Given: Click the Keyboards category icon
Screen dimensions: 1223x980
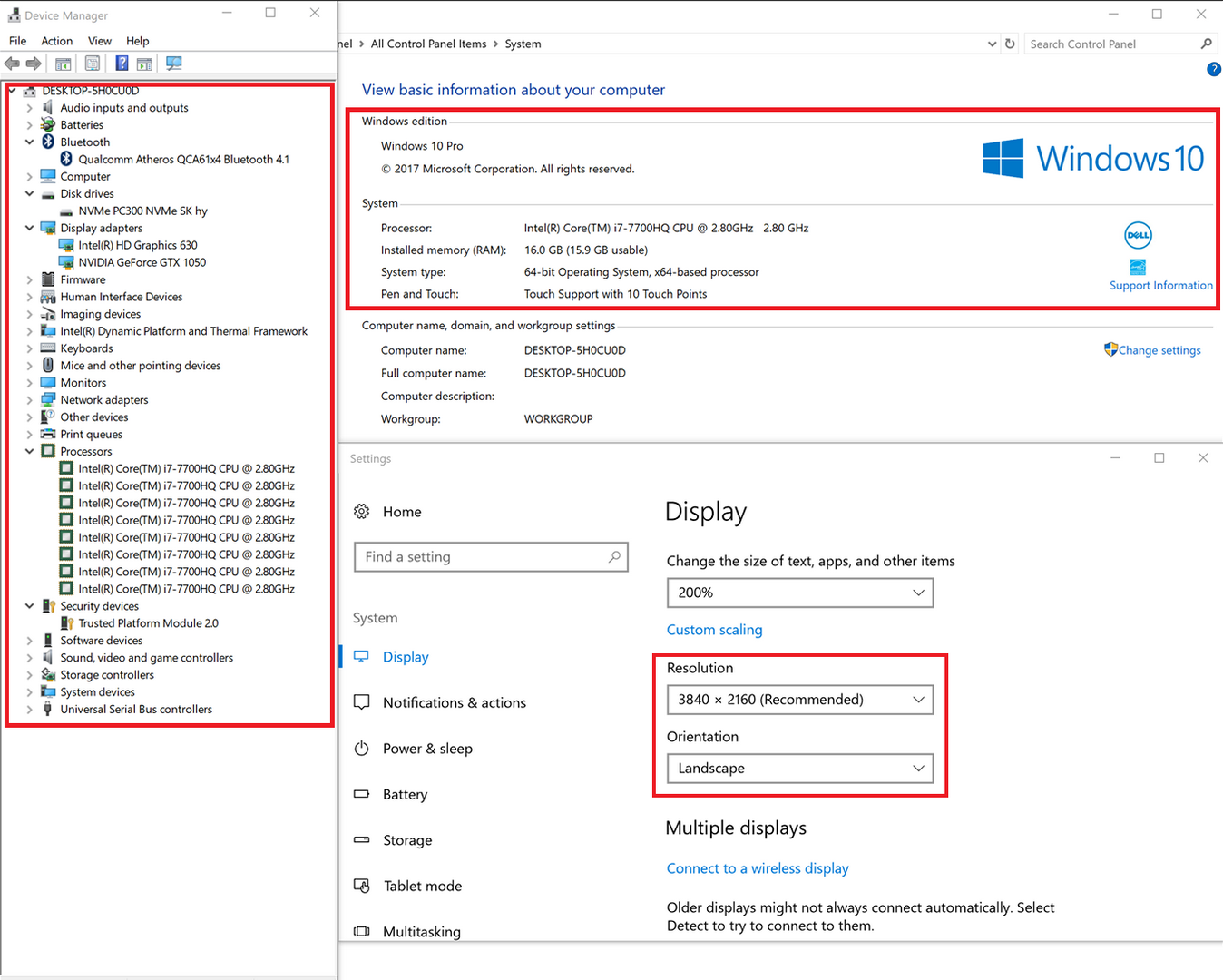Looking at the screenshot, I should tap(48, 348).
